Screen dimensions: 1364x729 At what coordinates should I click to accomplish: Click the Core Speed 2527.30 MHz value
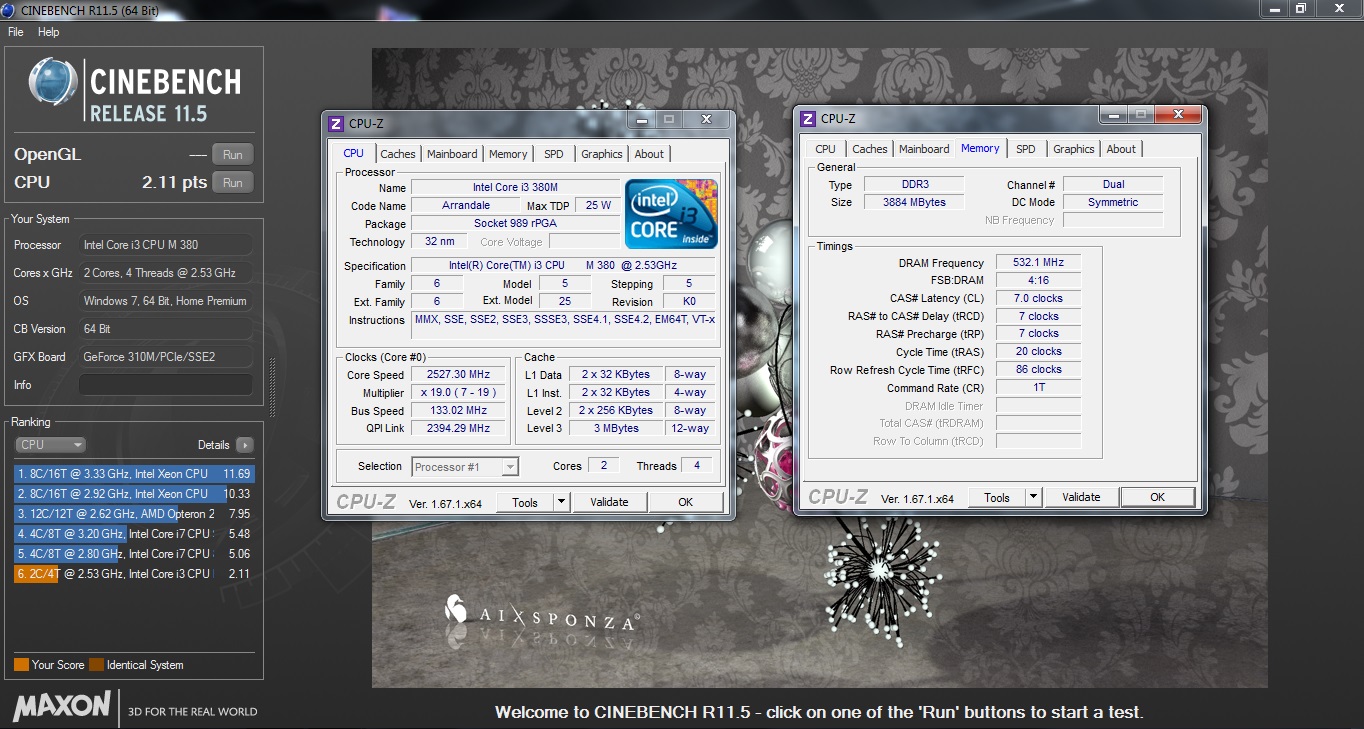coord(458,375)
